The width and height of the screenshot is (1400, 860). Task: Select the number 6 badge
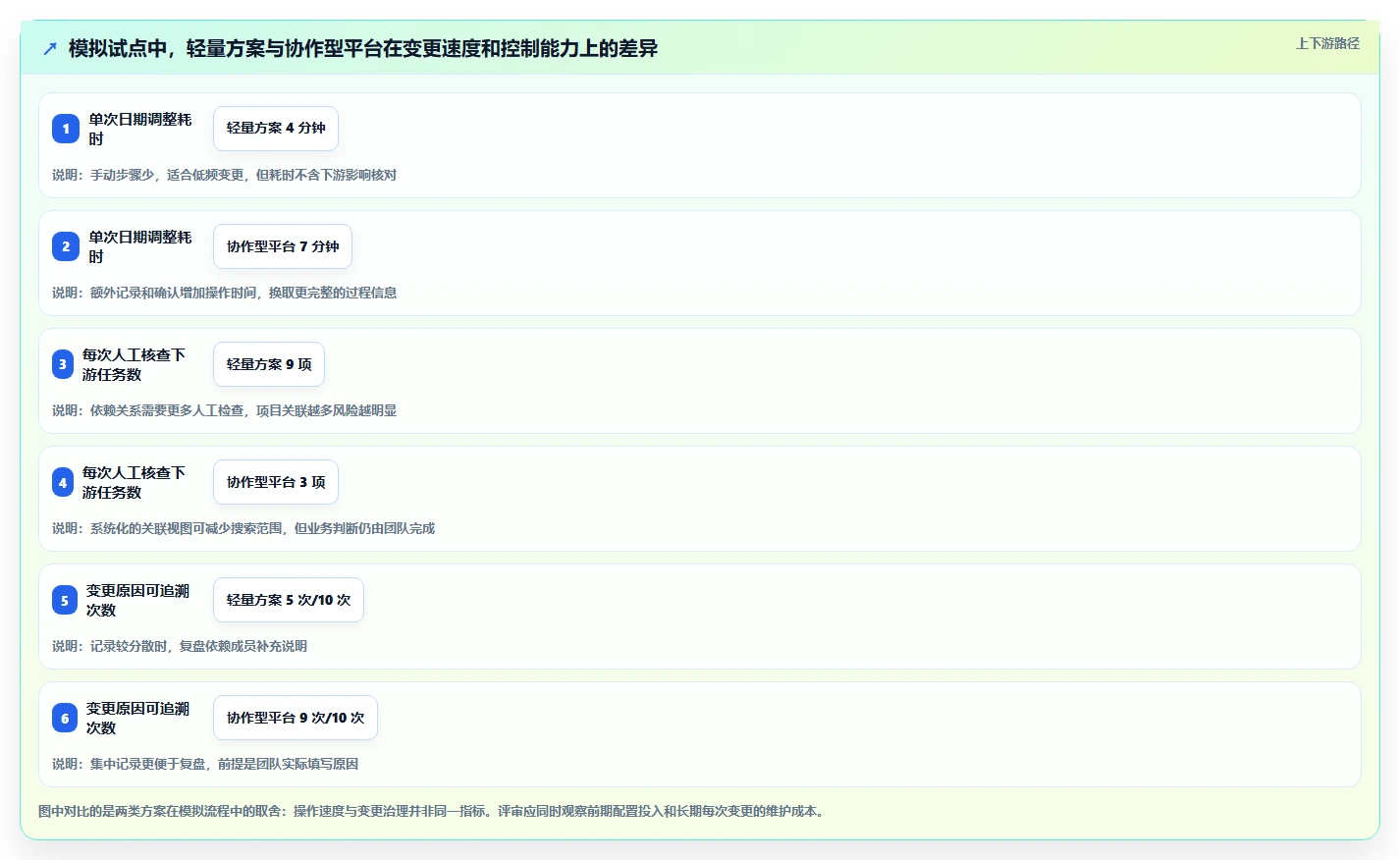[65, 718]
